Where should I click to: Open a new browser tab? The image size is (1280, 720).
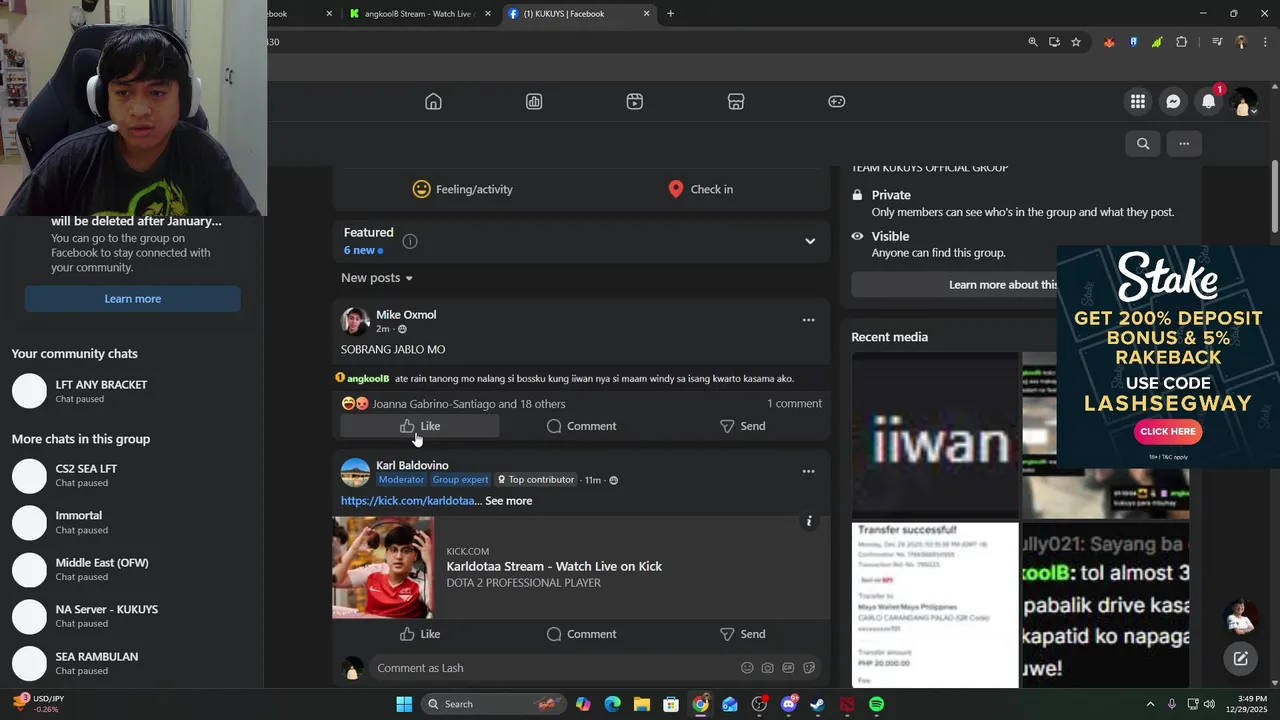(671, 14)
